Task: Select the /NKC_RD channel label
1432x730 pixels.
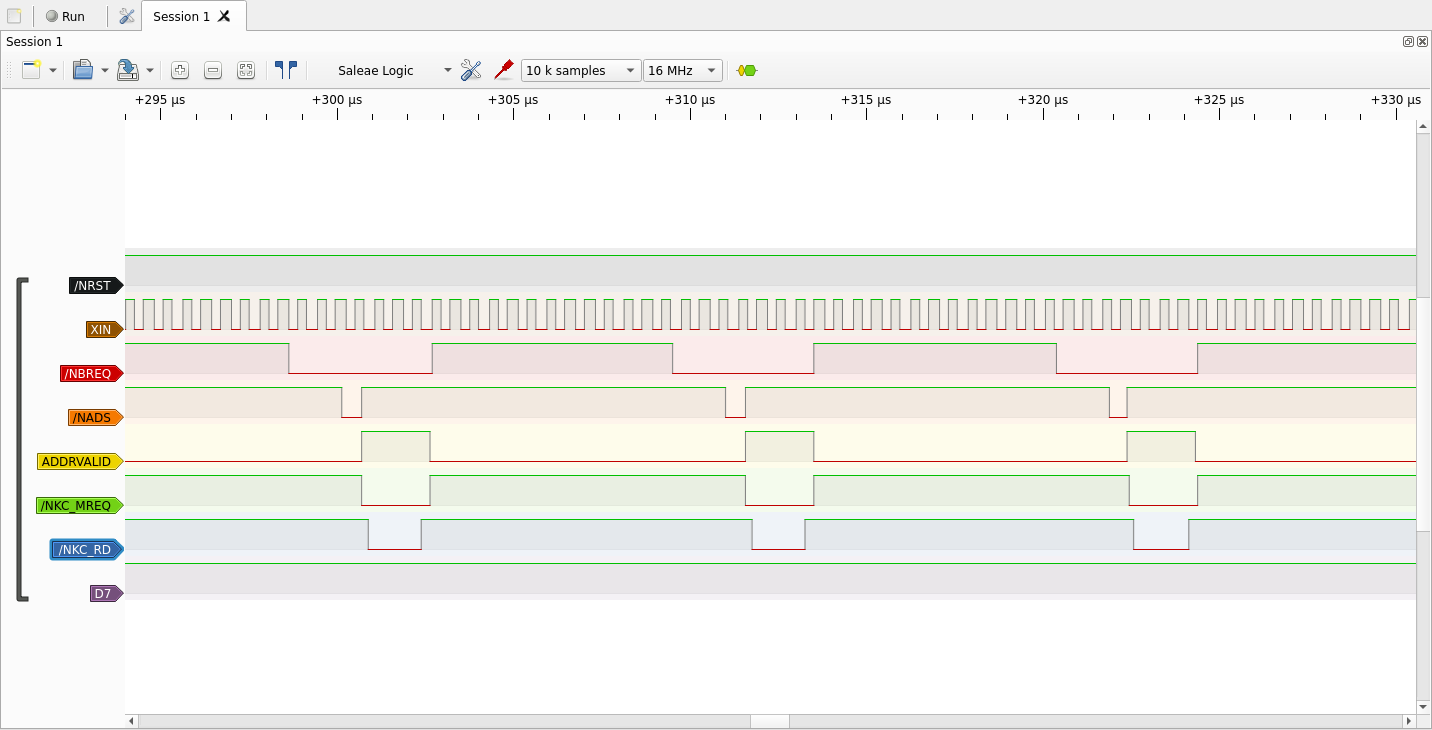Action: 86,549
